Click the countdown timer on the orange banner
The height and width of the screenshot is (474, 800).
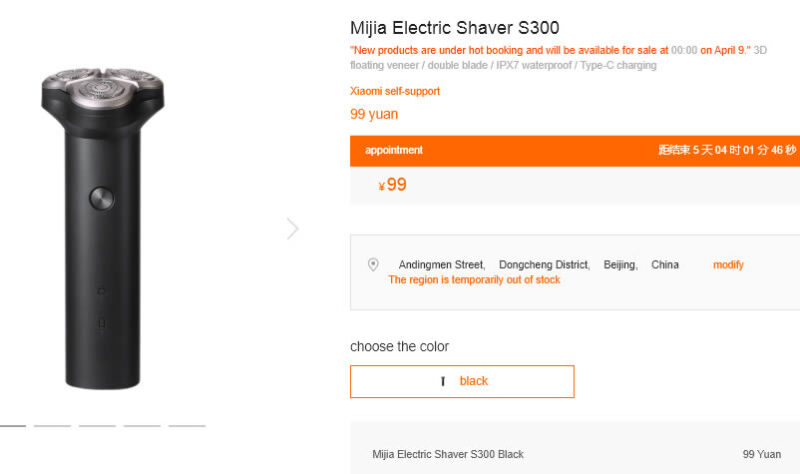[727, 150]
